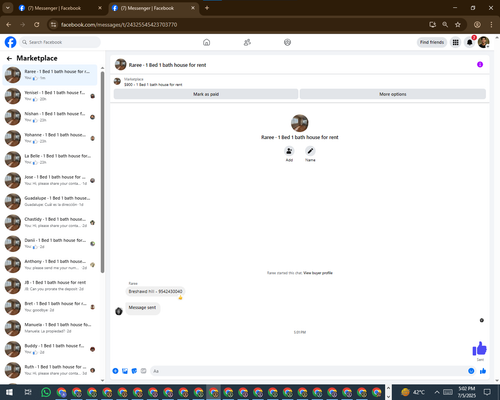Image resolution: width=500 pixels, height=400 pixels.
Task: Open JB conversation in chat list
Action: tap(50, 286)
